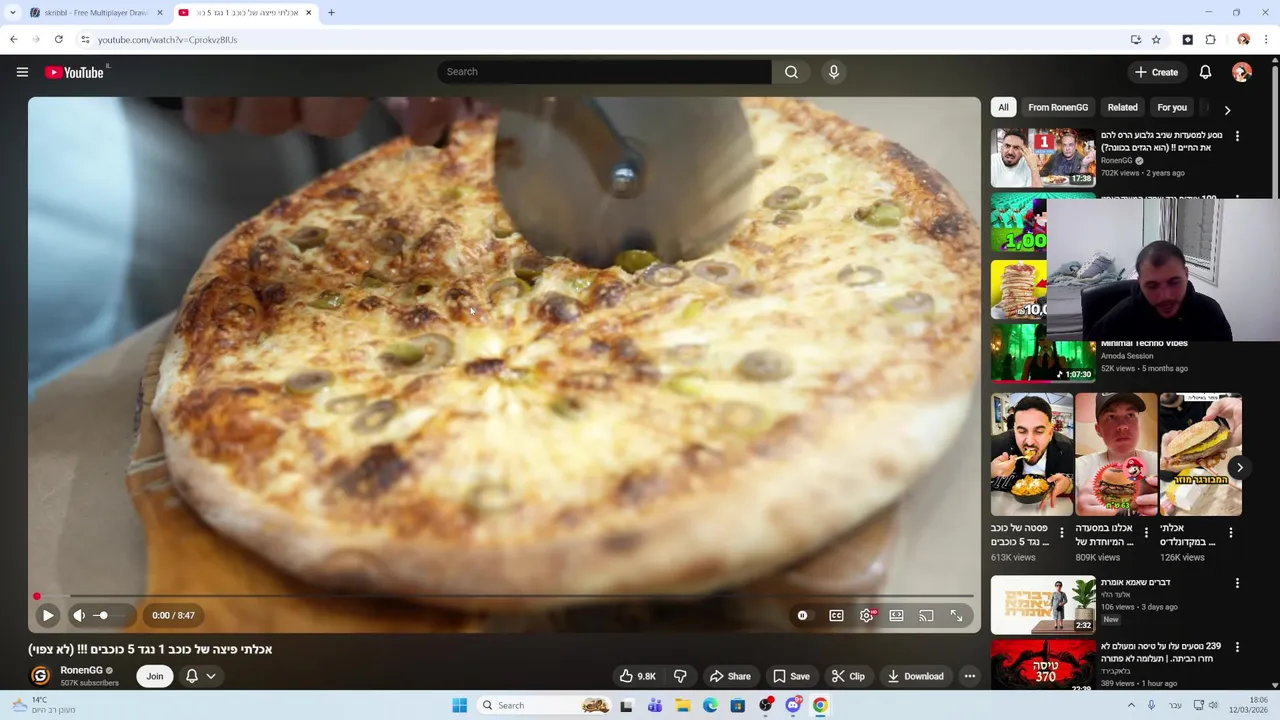Open Chrome profile avatar in toolbar
This screenshot has width=1280, height=720.
(x=1243, y=40)
